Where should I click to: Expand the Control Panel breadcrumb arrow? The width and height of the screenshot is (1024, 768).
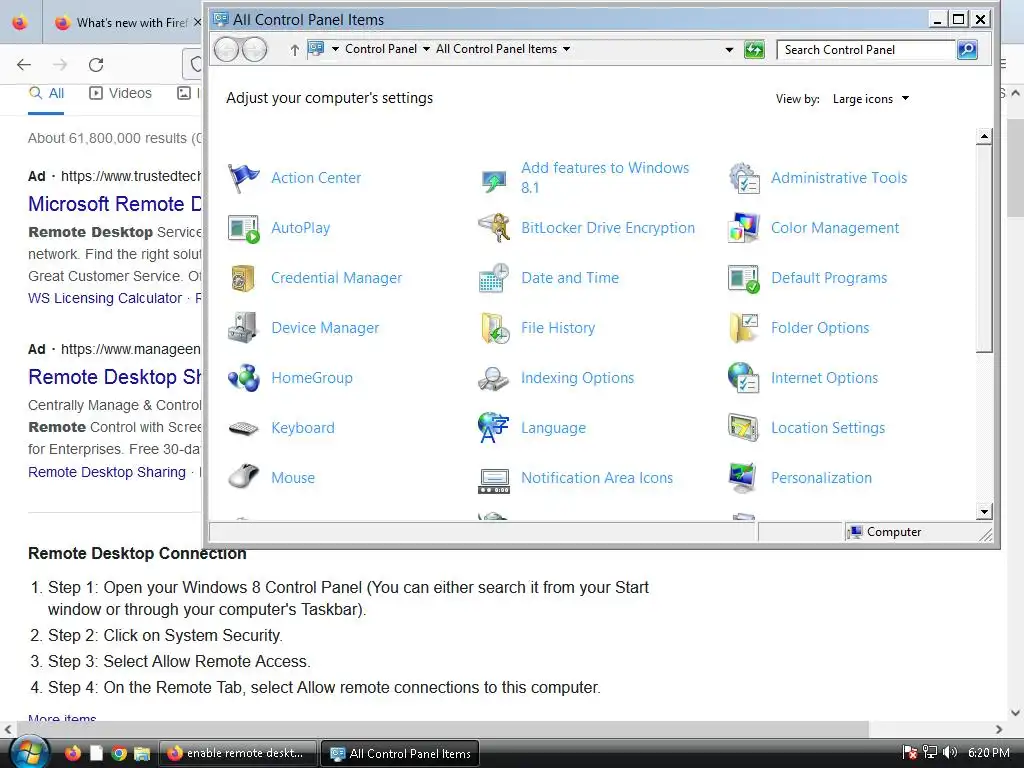pyautogui.click(x=426, y=49)
